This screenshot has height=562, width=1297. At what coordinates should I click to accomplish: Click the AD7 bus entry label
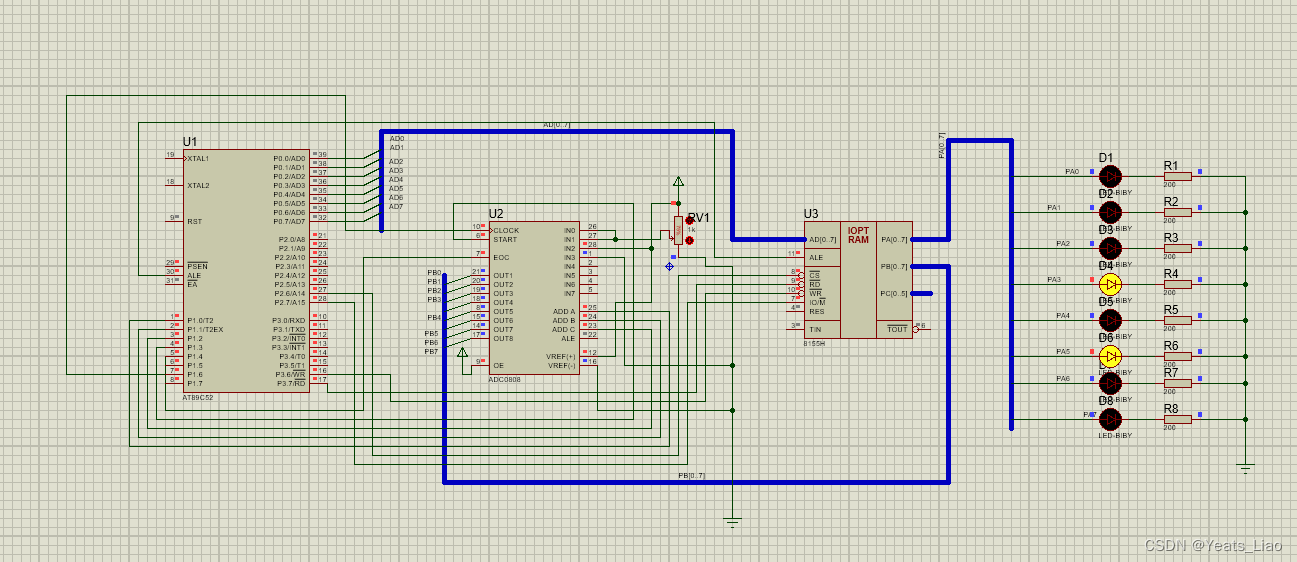pyautogui.click(x=396, y=206)
